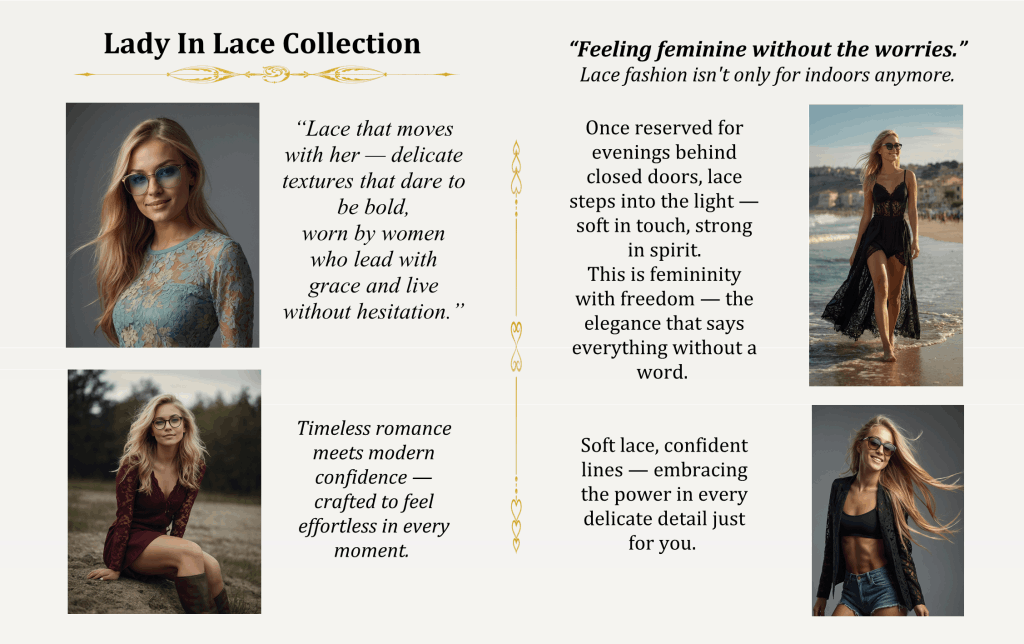The image size is (1024, 644).
Task: Click the "Lady In Lace Collection" title
Action: pos(262,45)
